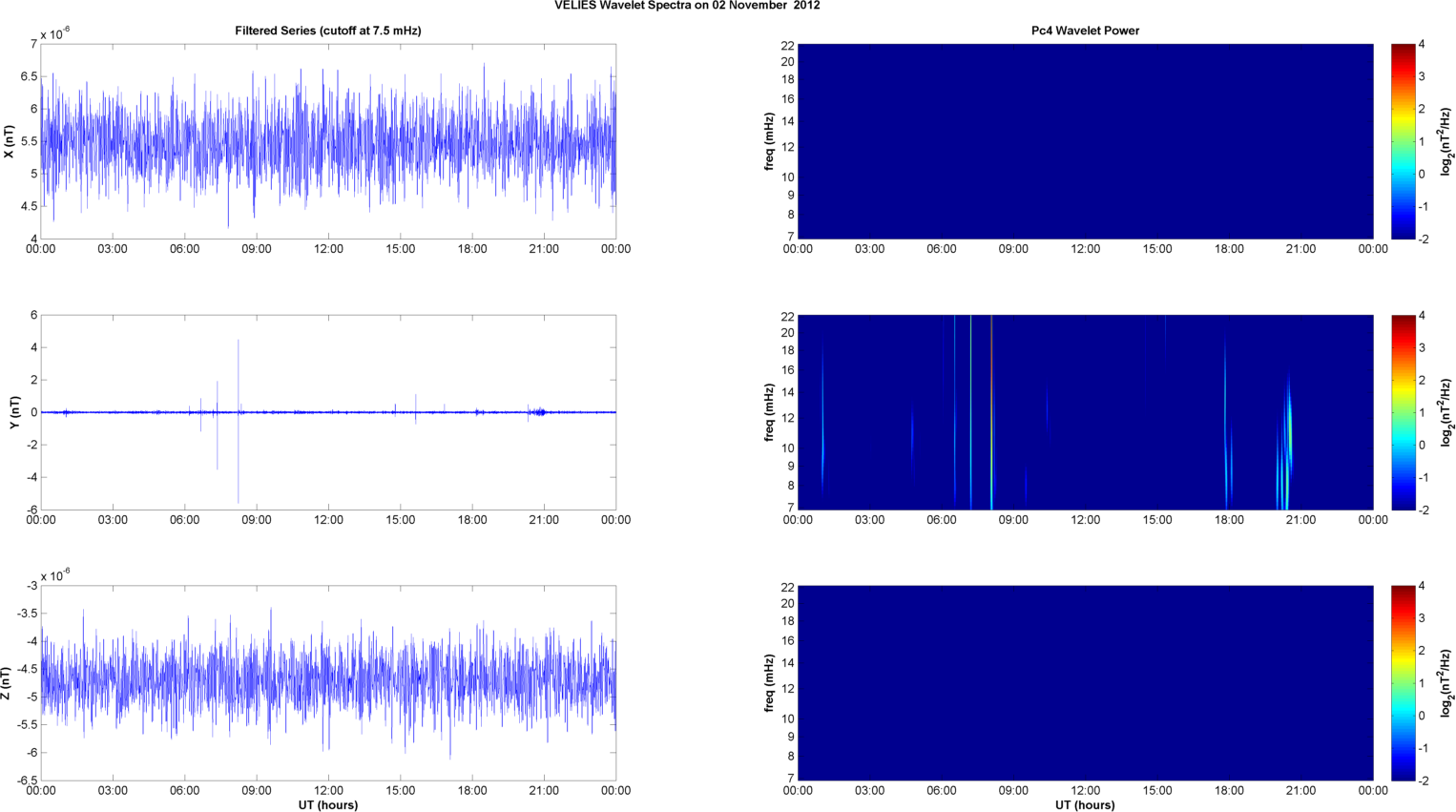Screen dimensions: 1456x812
Task: Click the red region of the top colorbar
Action: [1403, 55]
